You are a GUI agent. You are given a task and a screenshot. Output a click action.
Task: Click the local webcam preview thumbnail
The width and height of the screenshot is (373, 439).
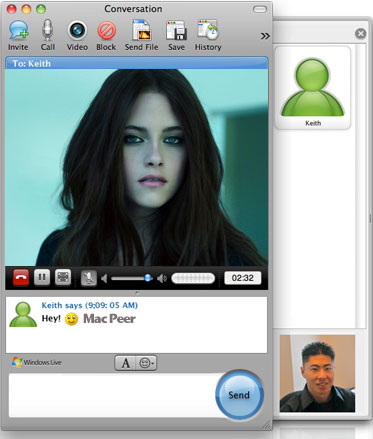click(x=317, y=373)
